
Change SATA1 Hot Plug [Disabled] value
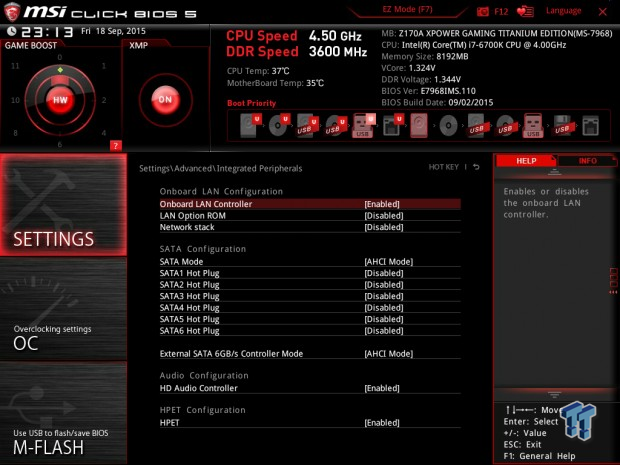click(384, 273)
